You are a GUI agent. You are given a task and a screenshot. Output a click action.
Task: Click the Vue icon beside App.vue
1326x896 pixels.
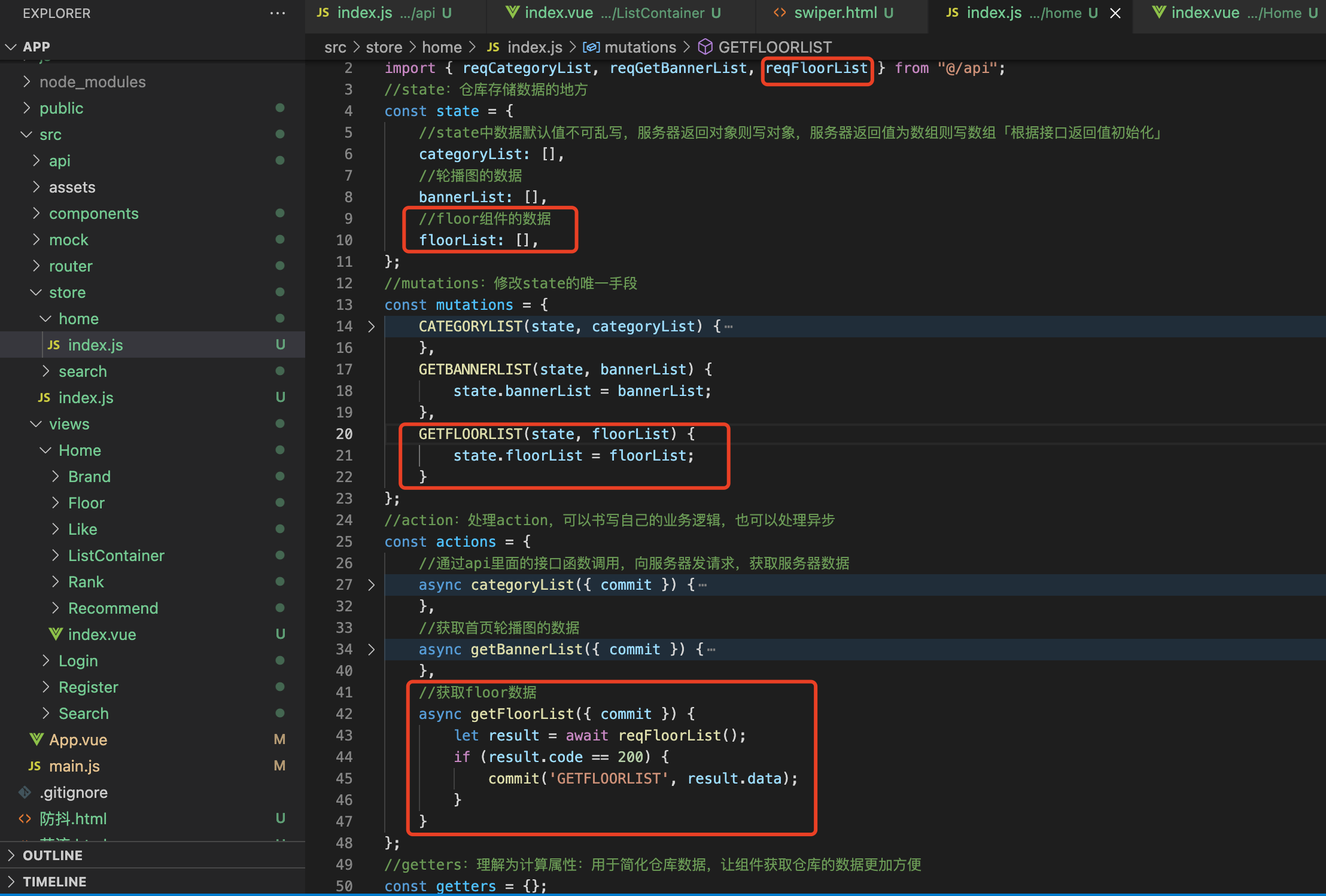(x=37, y=740)
